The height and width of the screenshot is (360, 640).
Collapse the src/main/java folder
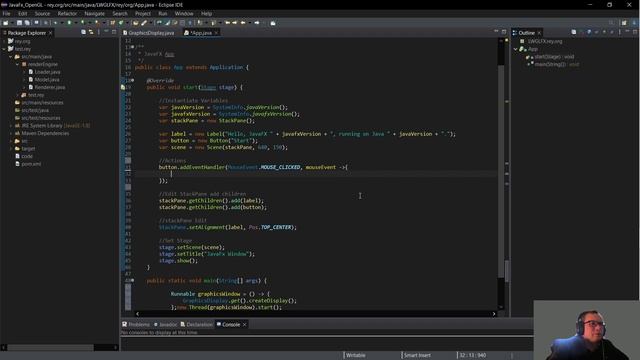pos(11,57)
